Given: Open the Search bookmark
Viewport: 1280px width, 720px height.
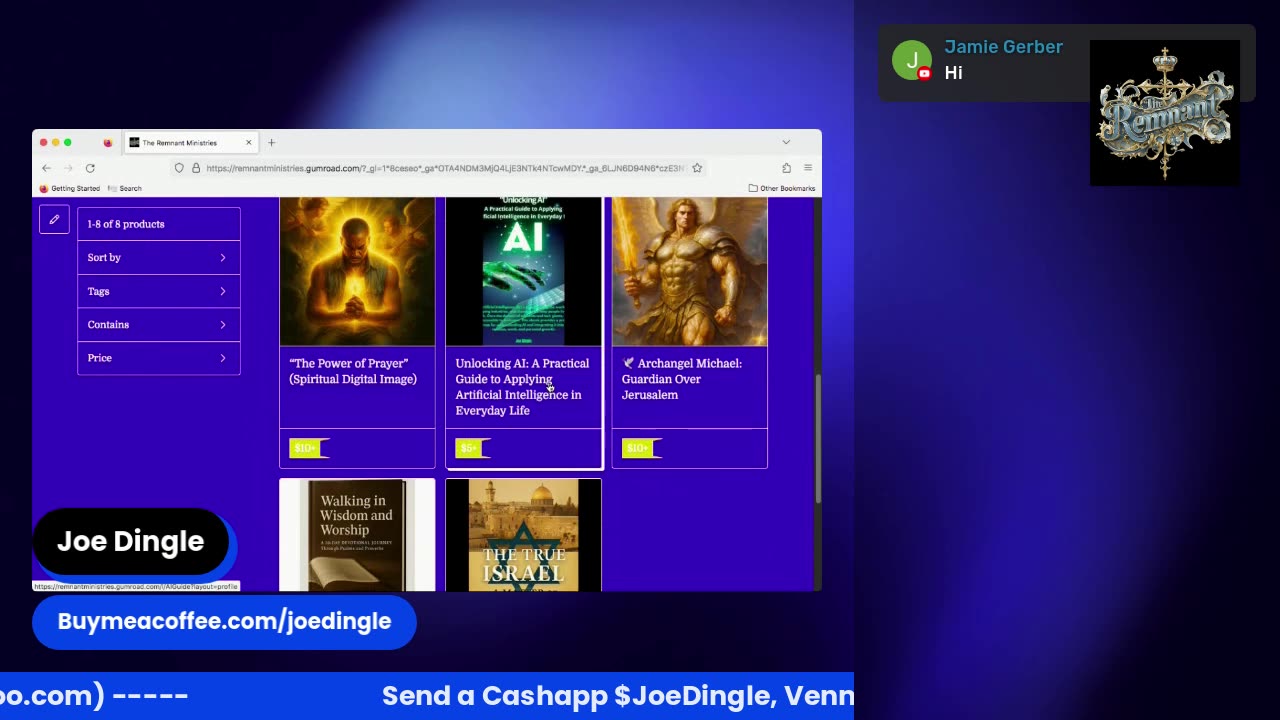Looking at the screenshot, I should pos(125,188).
